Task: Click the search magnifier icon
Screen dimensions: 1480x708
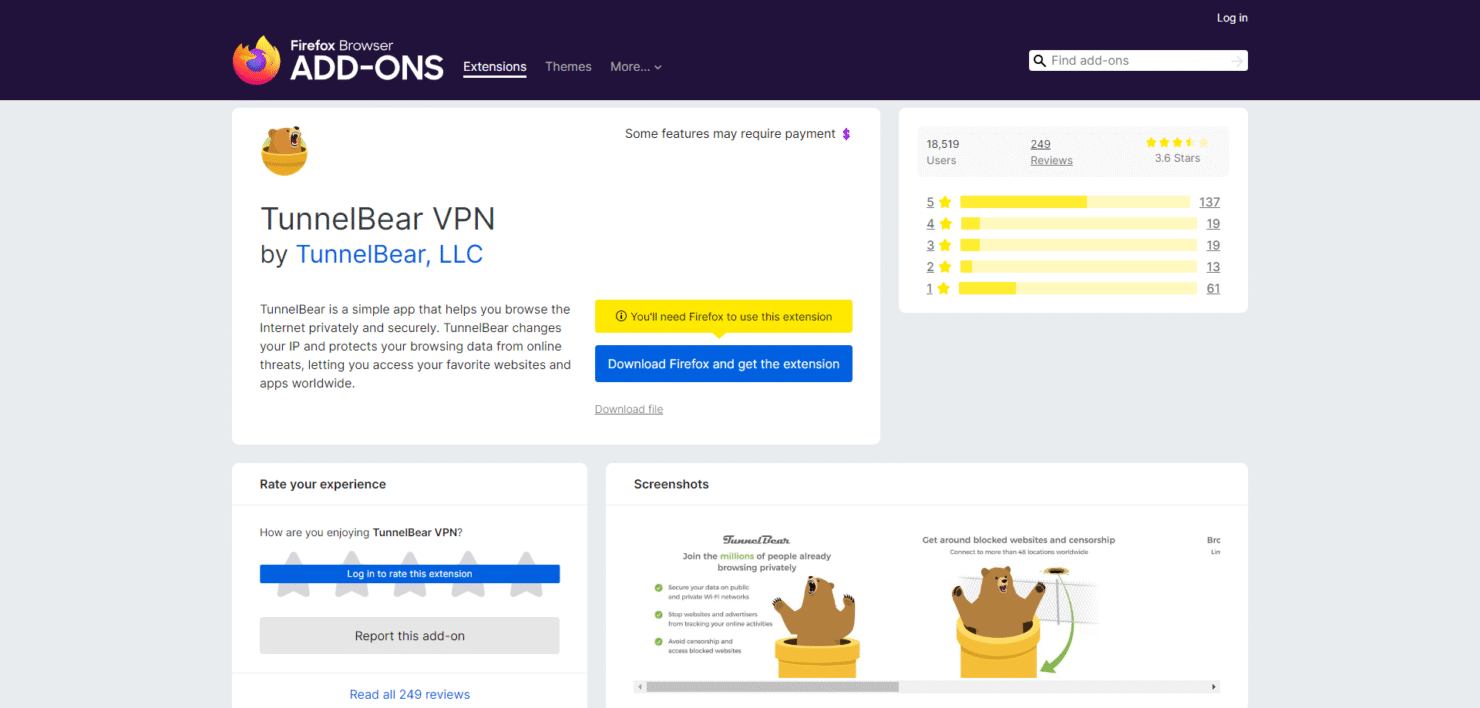Action: [x=1040, y=61]
